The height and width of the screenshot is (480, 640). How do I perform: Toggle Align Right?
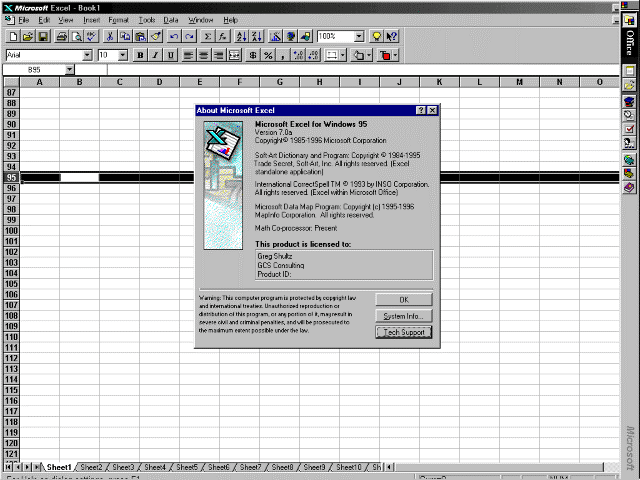pos(219,55)
